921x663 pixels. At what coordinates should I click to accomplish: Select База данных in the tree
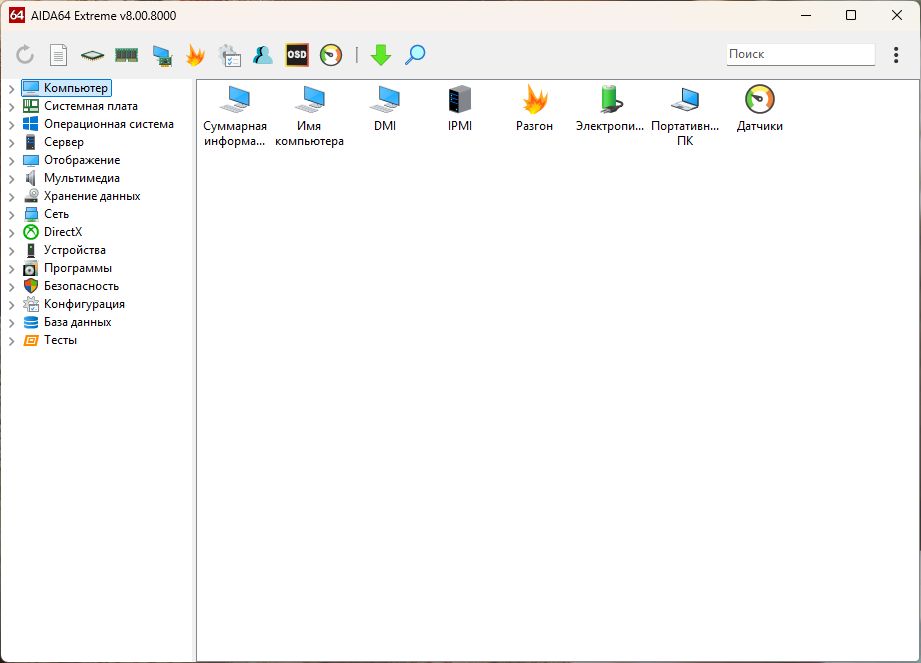[x=67, y=322]
